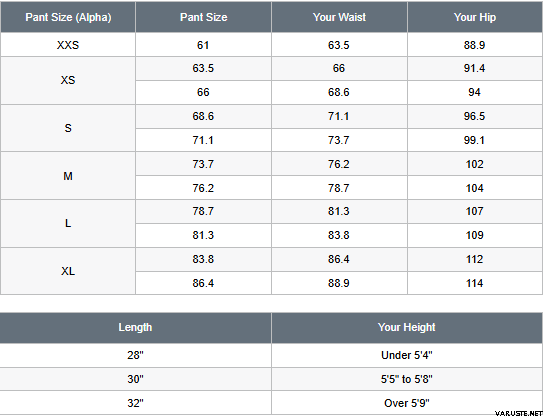Click the Your Waist header cell
This screenshot has height=416, width=543.
point(339,17)
